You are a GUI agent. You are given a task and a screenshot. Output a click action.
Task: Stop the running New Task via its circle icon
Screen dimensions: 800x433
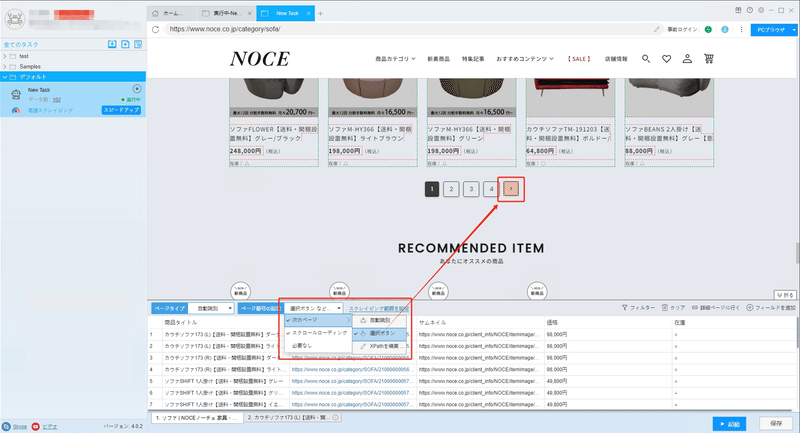pyautogui.click(x=137, y=89)
